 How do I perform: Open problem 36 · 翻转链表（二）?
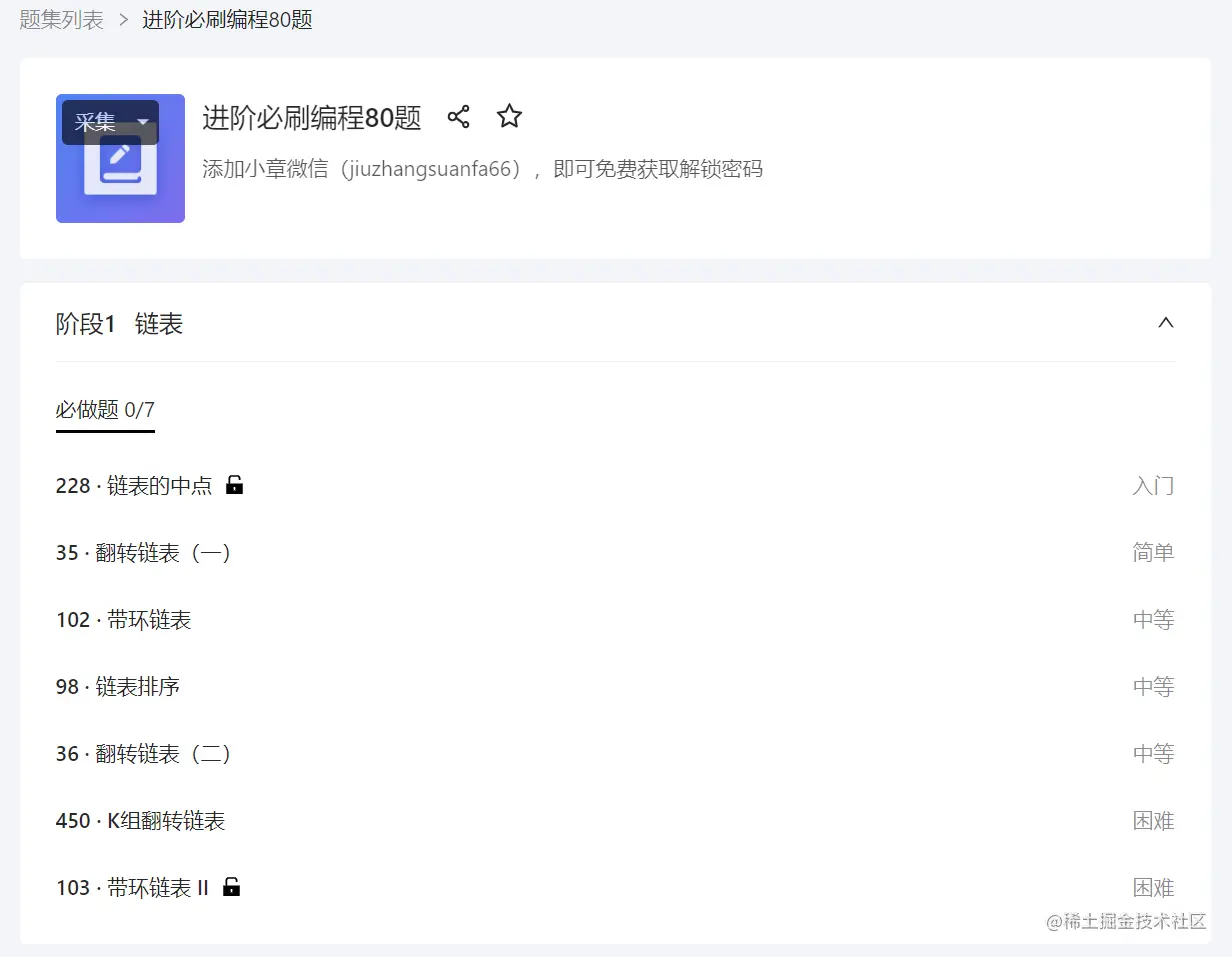pos(145,754)
